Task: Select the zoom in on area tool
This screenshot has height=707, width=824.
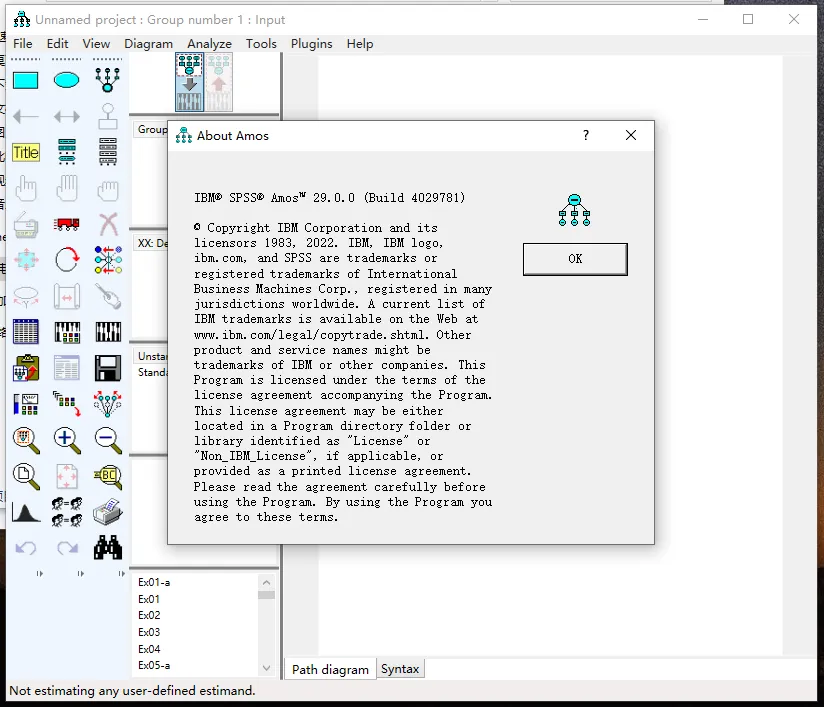Action: click(x=26, y=440)
